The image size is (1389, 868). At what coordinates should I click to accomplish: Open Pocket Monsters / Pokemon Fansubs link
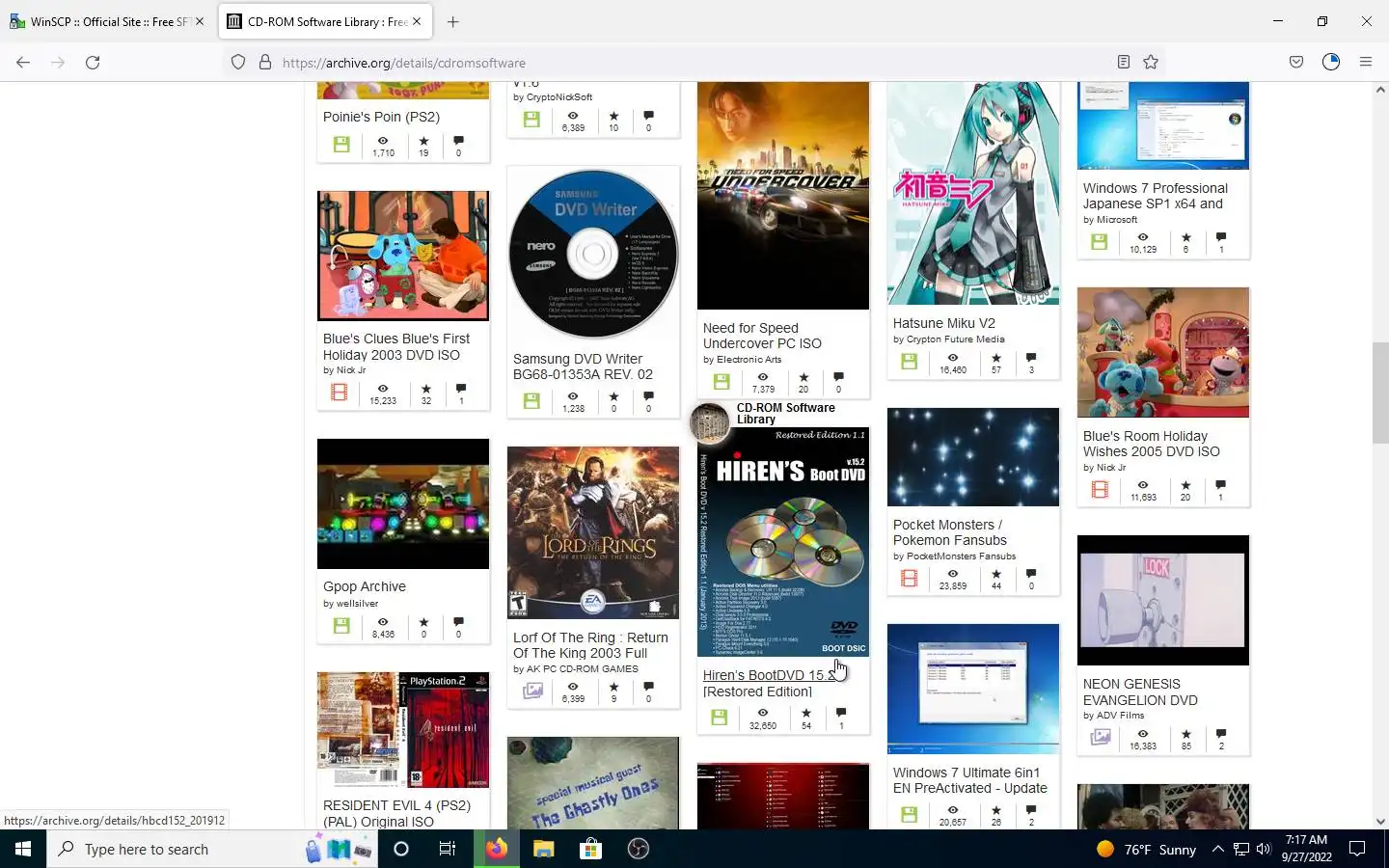coord(950,532)
